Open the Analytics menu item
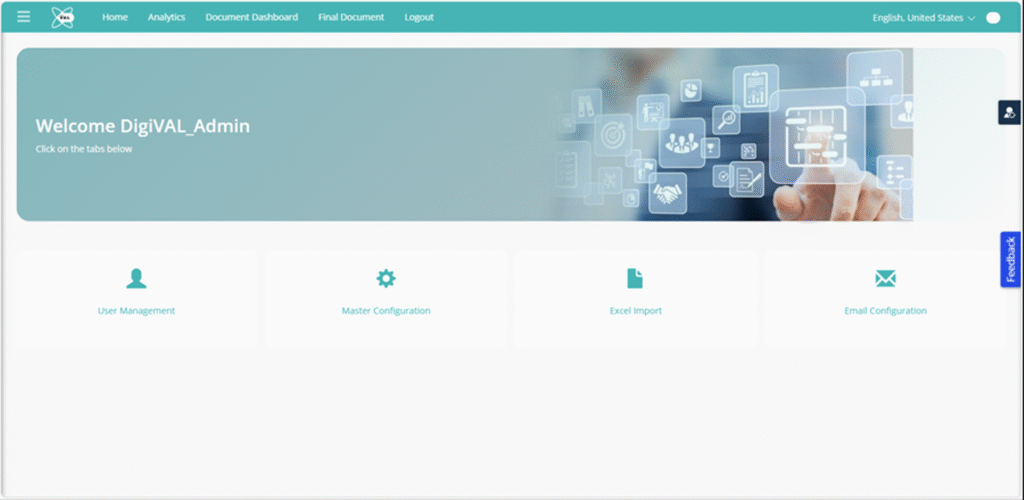1024x500 pixels. (166, 17)
